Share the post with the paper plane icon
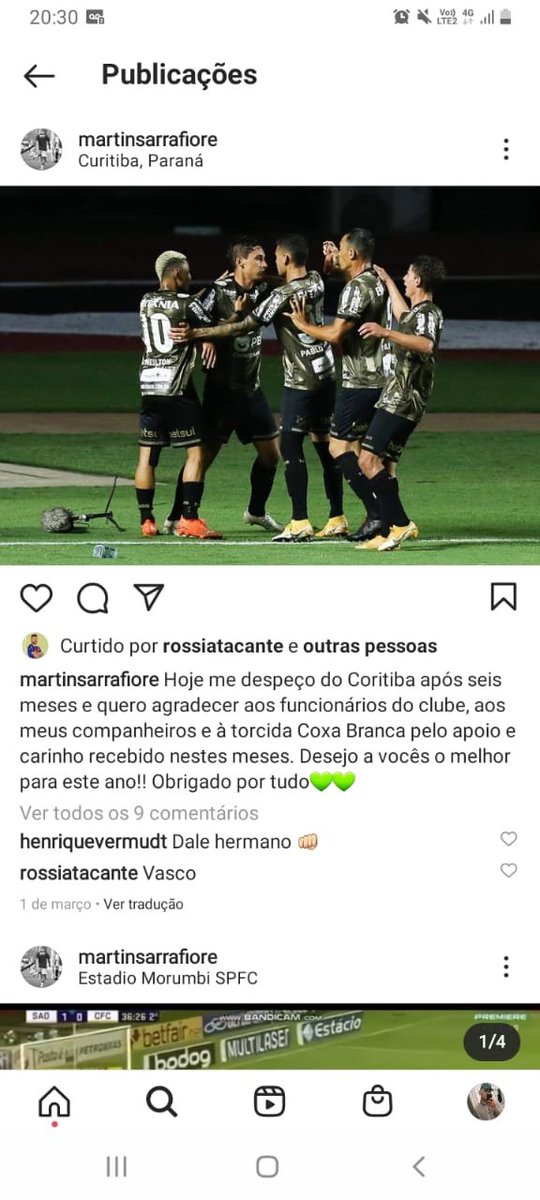This screenshot has height=1200, width=540. (x=149, y=597)
